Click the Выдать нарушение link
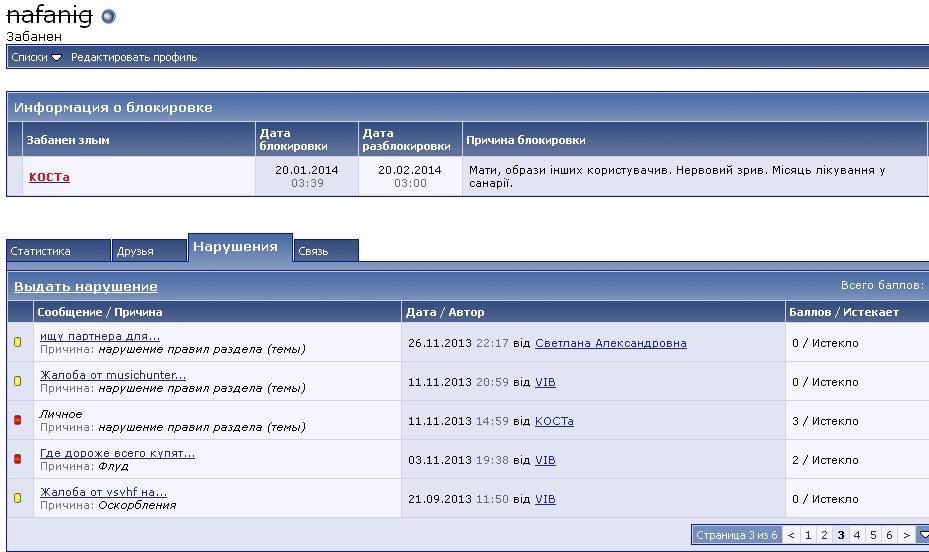The height and width of the screenshot is (552, 929). pos(85,287)
